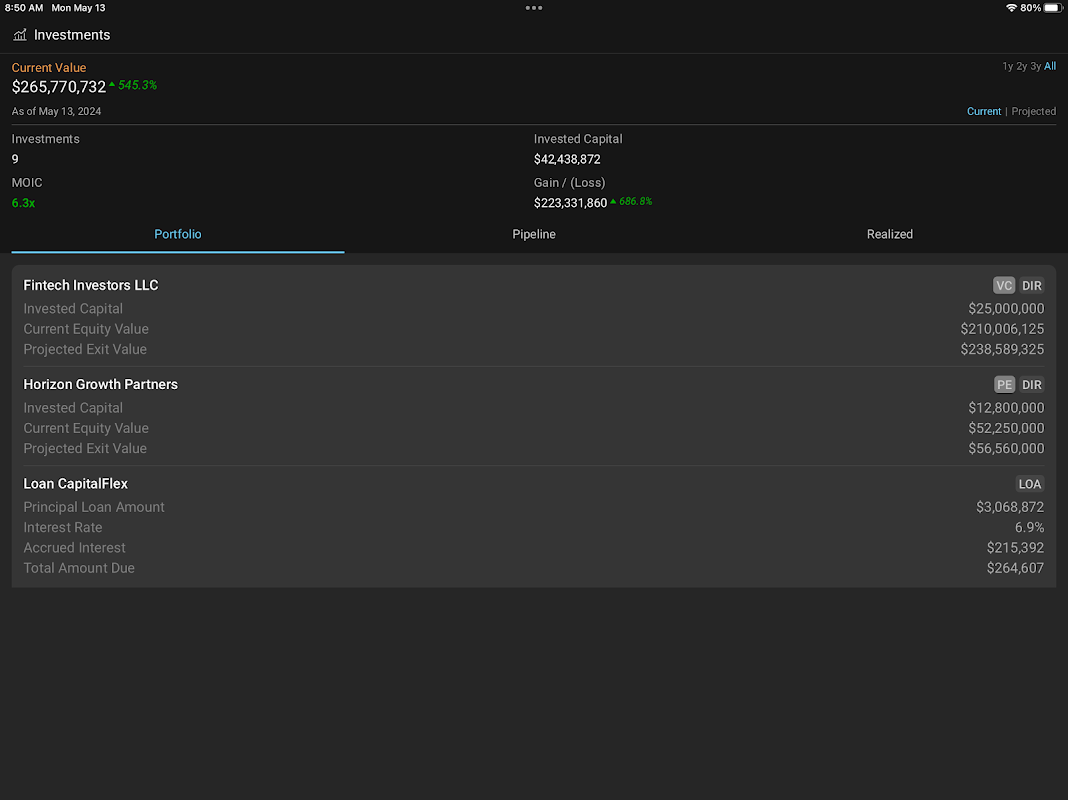1068x800 pixels.
Task: Tap the $215,392 accrued interest value
Action: tap(1015, 548)
